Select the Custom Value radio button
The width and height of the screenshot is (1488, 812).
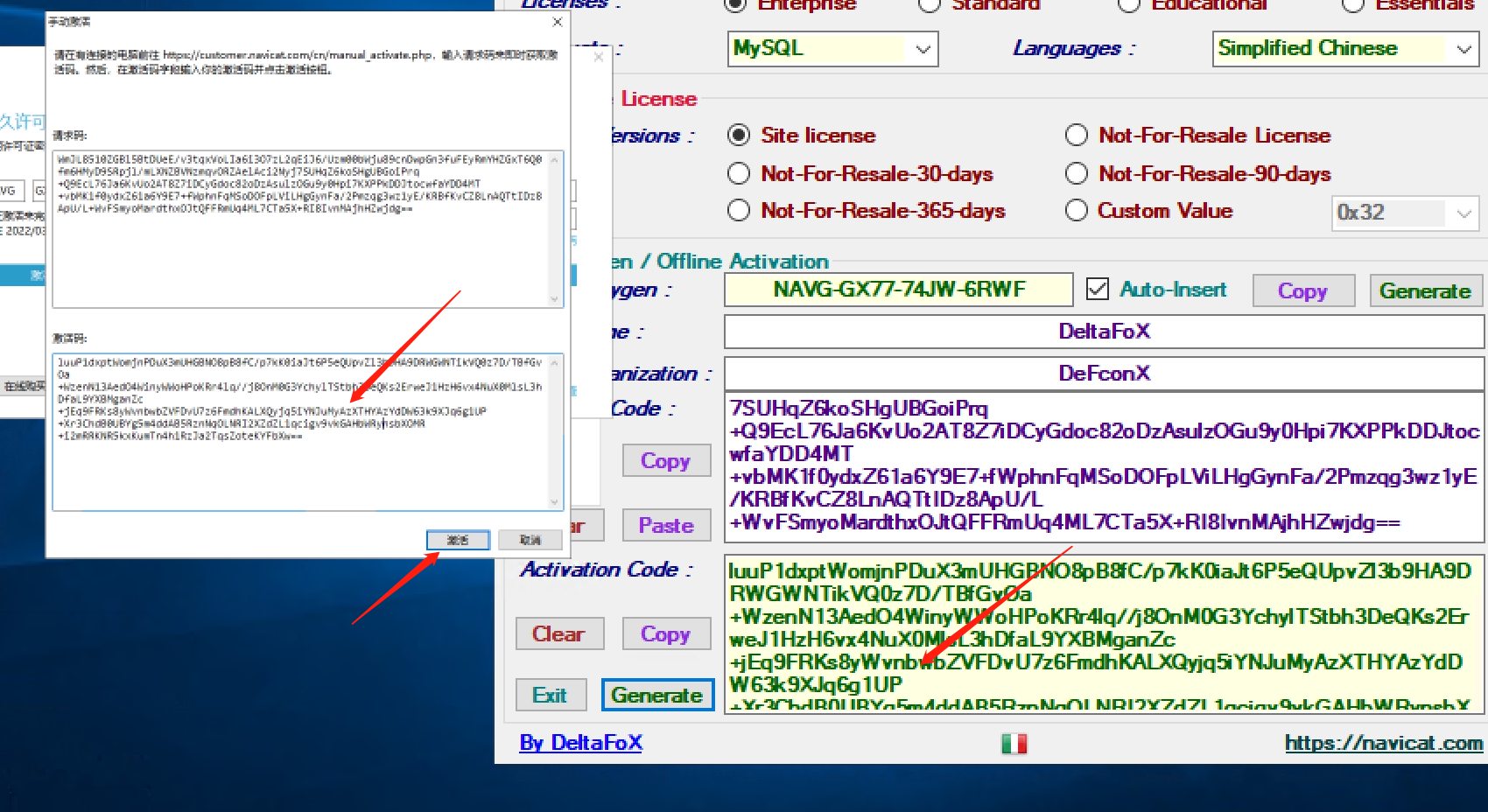click(x=1077, y=211)
